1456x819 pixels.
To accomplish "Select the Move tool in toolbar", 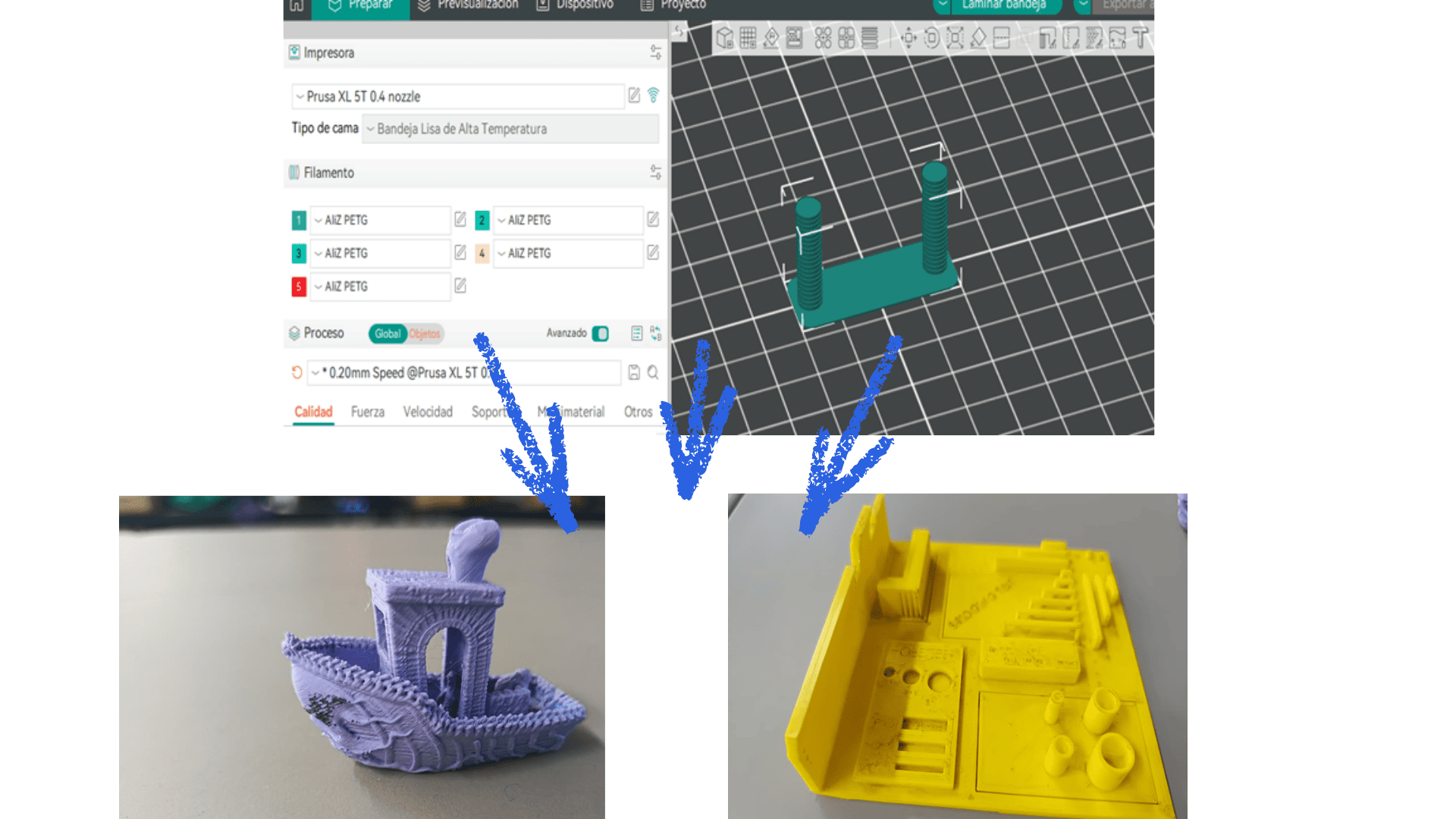I will (908, 38).
